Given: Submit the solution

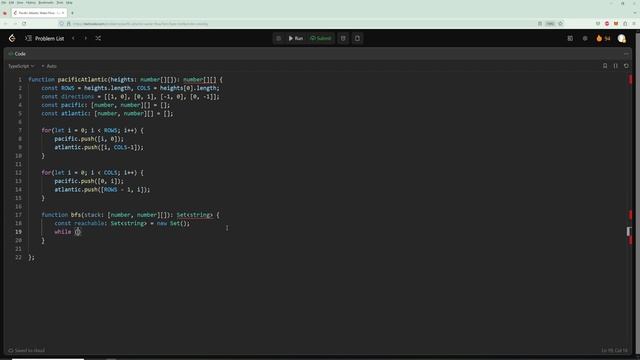Looking at the screenshot, I should [321, 38].
